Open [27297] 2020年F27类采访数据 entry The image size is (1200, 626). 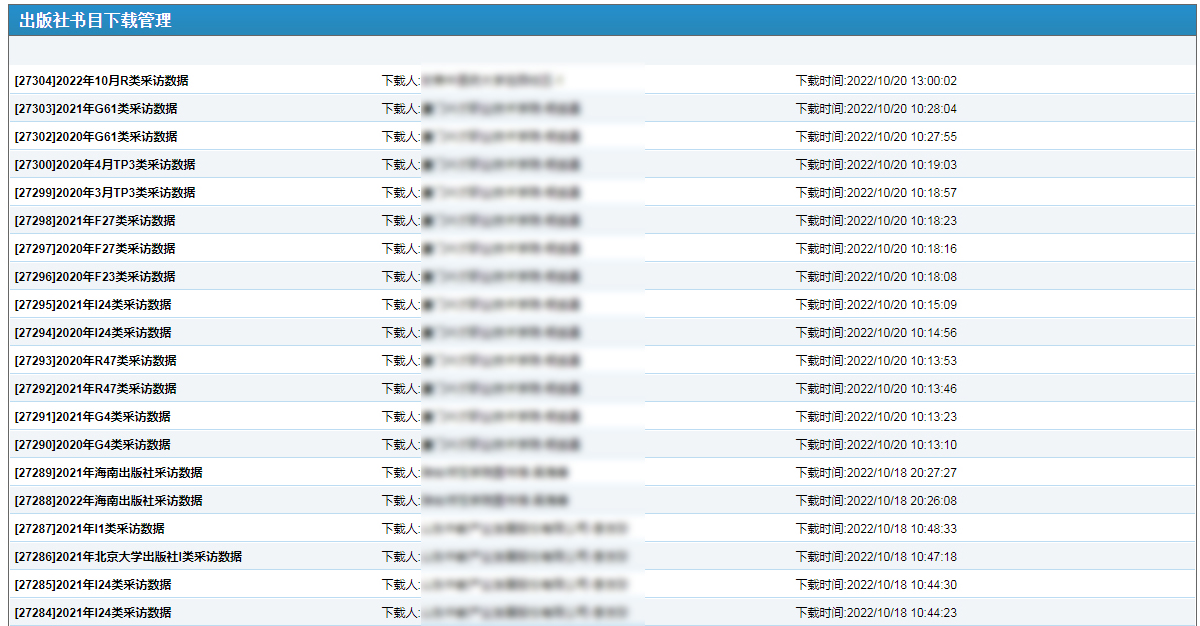[95, 249]
